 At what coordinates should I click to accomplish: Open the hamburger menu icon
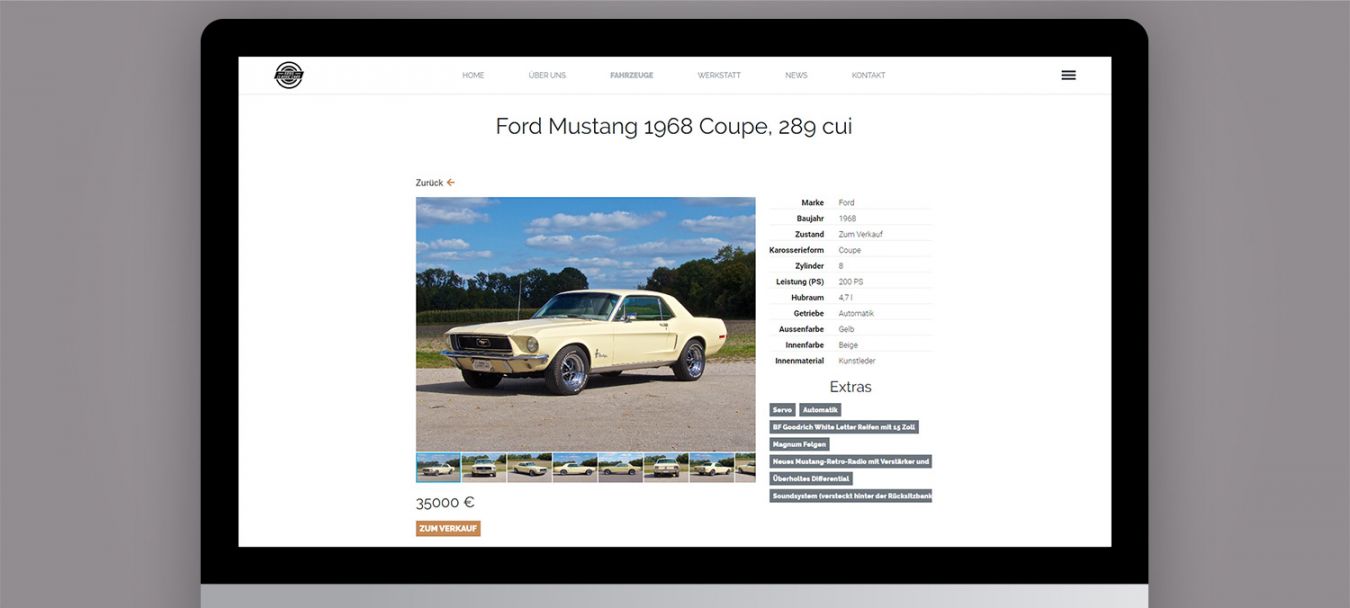[1068, 75]
